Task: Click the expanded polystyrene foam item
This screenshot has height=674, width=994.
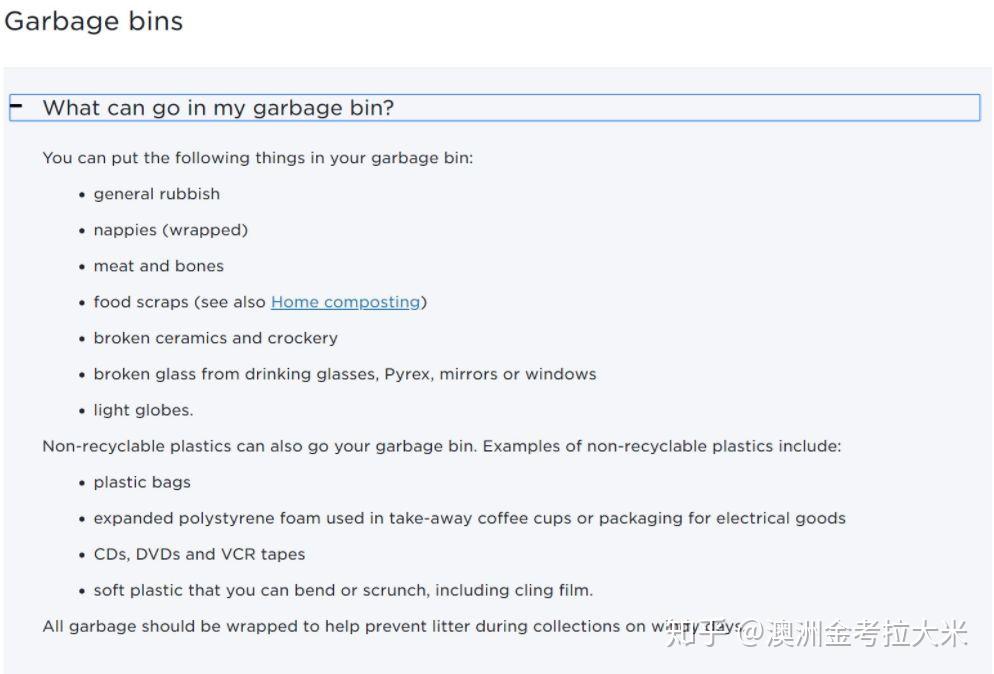Action: 470,519
